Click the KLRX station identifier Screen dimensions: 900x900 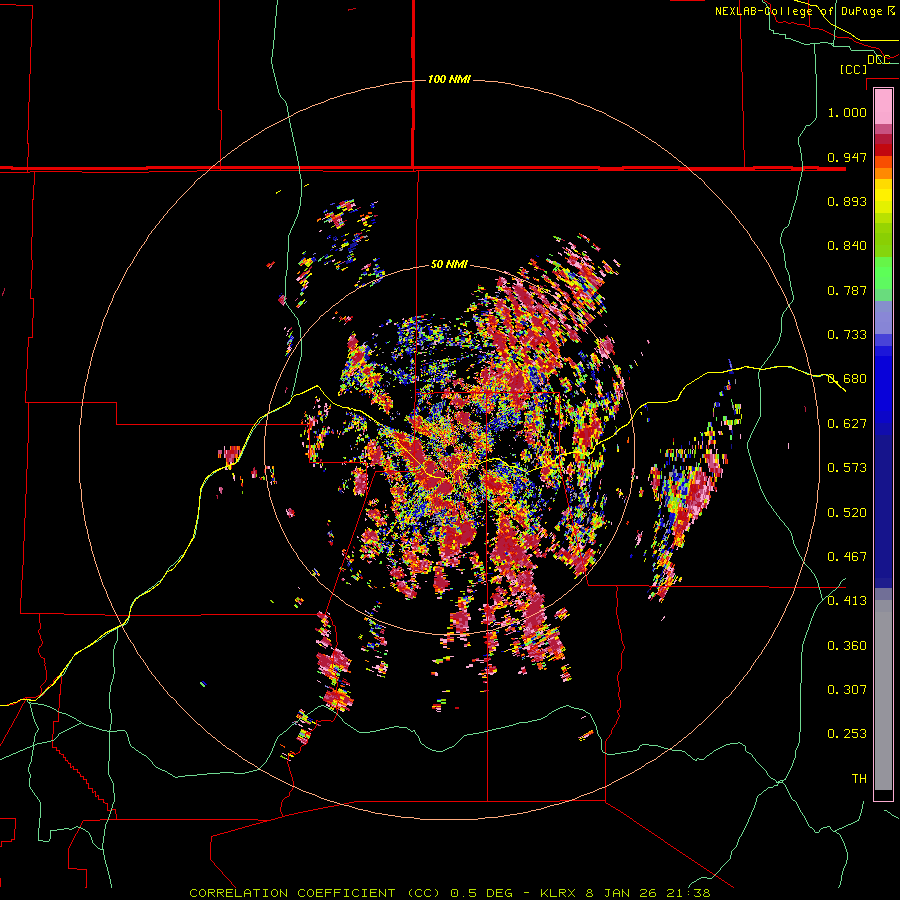pyautogui.click(x=559, y=893)
